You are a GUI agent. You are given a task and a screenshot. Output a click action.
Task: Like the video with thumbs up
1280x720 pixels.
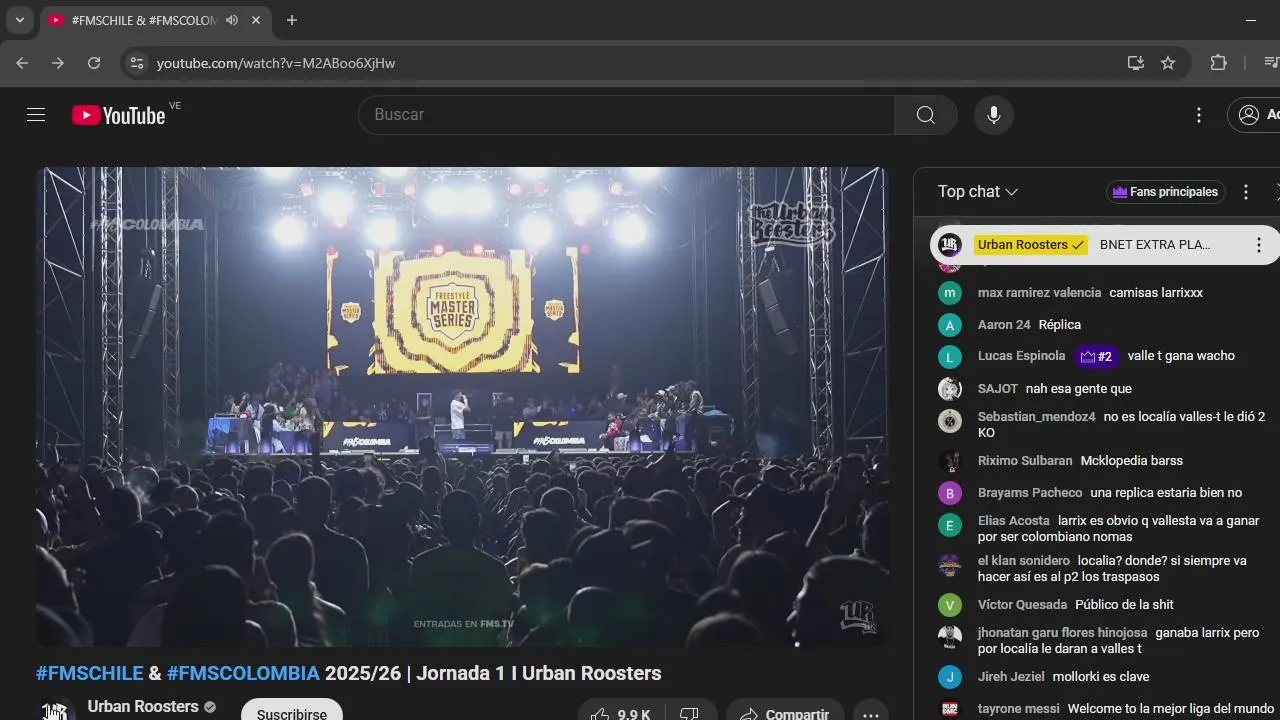click(x=620, y=714)
